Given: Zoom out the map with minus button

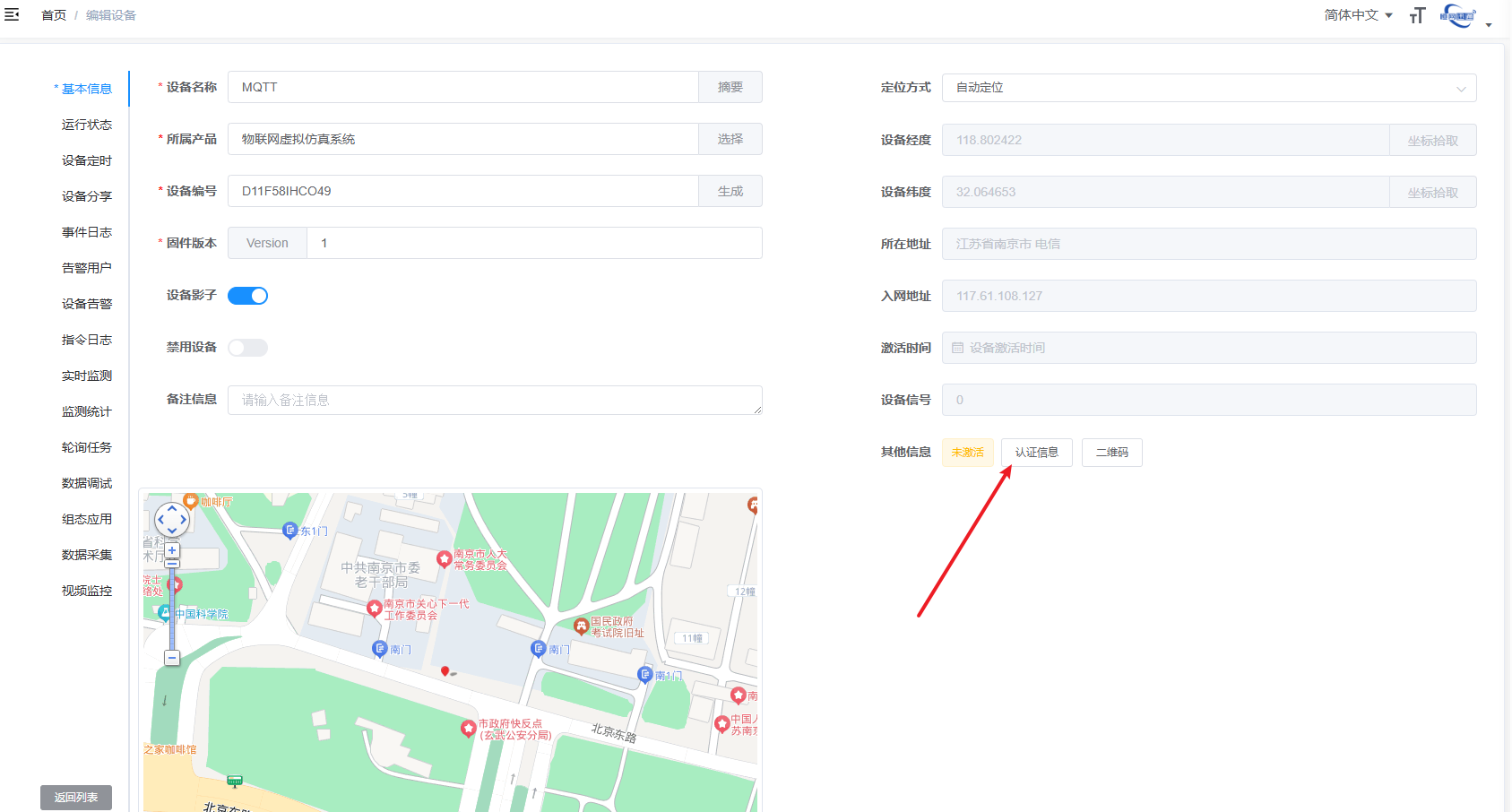Looking at the screenshot, I should [172, 658].
